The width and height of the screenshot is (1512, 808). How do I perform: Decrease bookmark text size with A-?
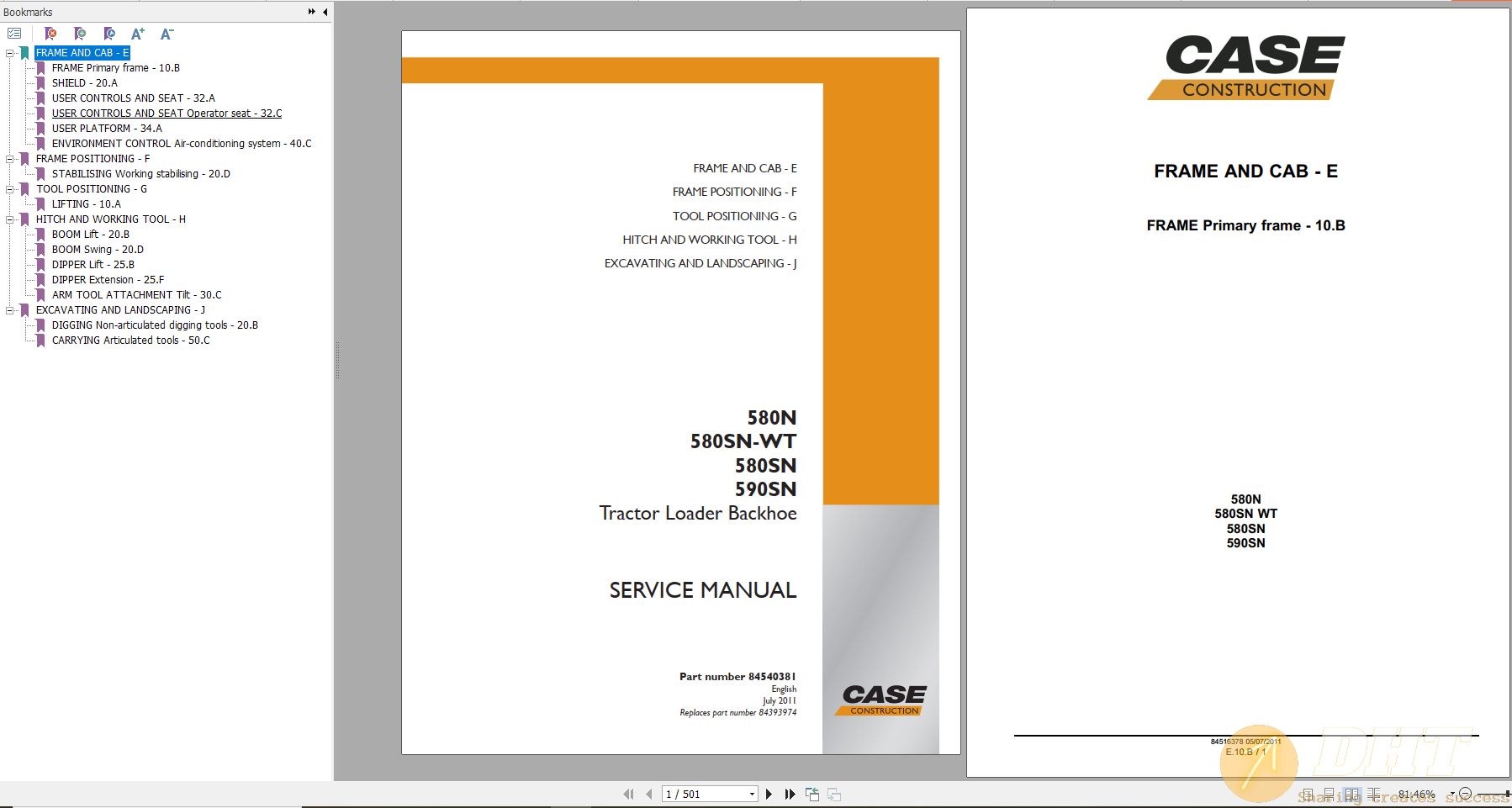point(166,34)
